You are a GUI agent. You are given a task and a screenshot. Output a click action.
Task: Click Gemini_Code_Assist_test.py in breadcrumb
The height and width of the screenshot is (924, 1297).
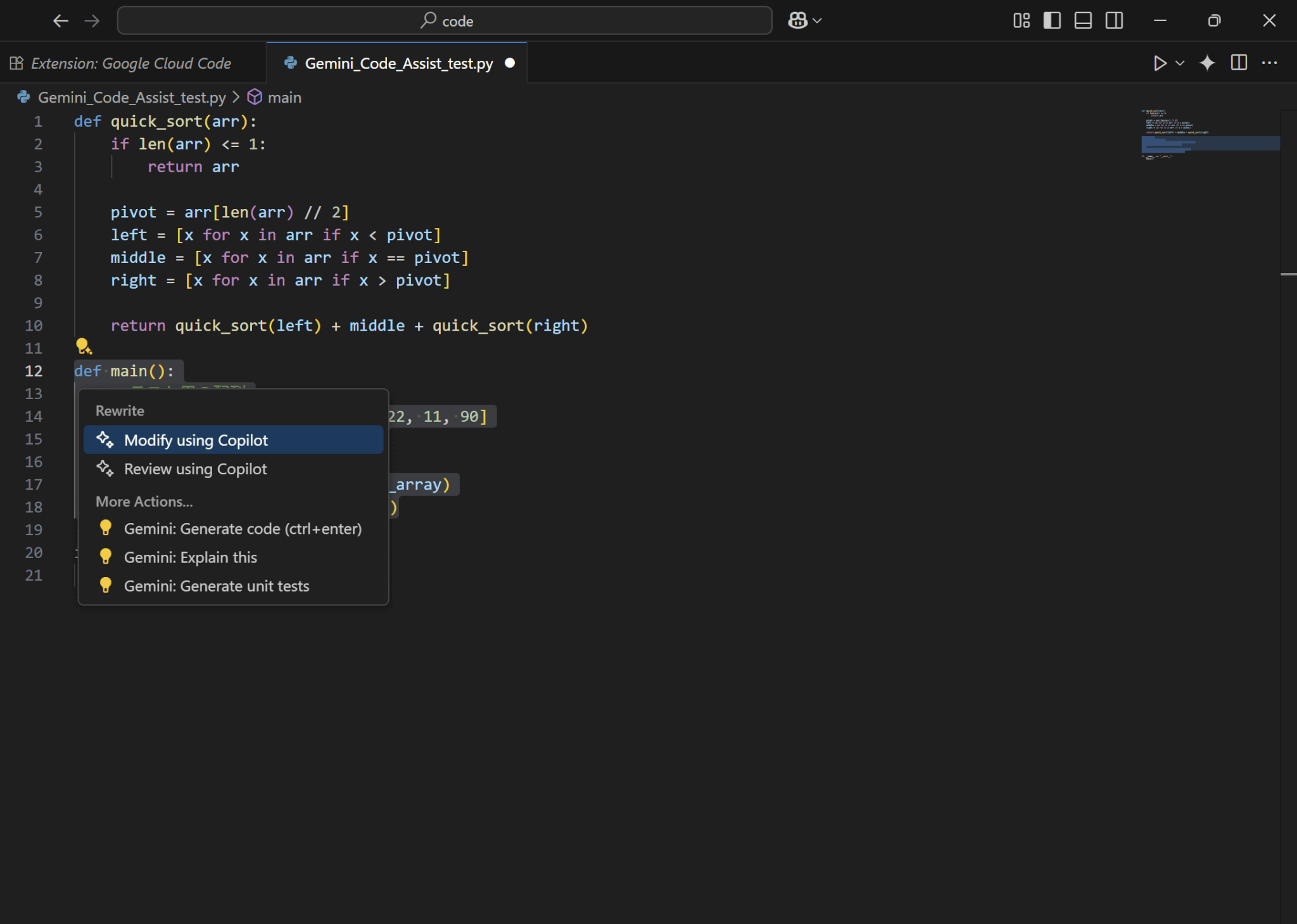pyautogui.click(x=132, y=98)
